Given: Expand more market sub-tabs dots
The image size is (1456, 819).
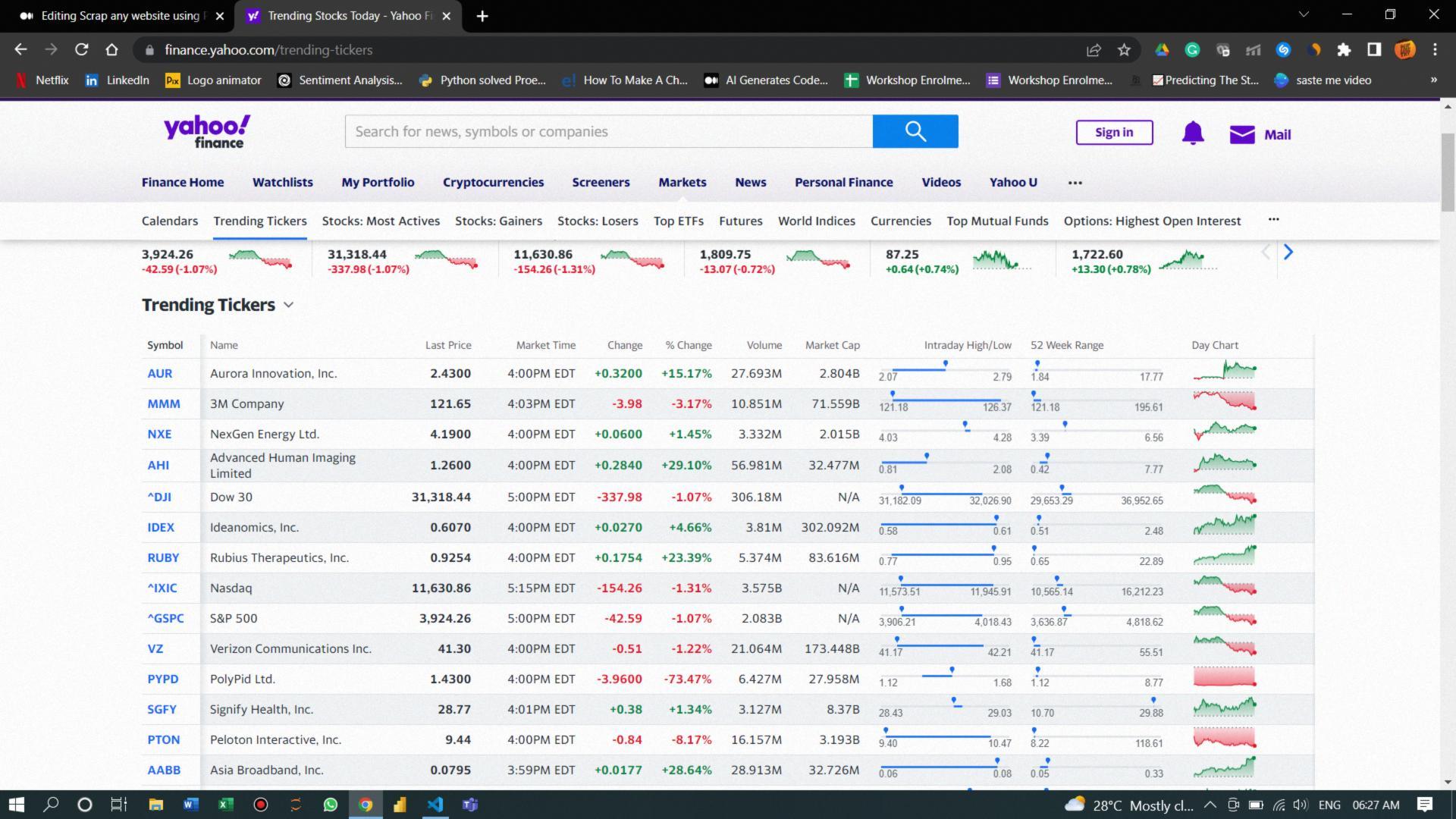Looking at the screenshot, I should point(1273,219).
